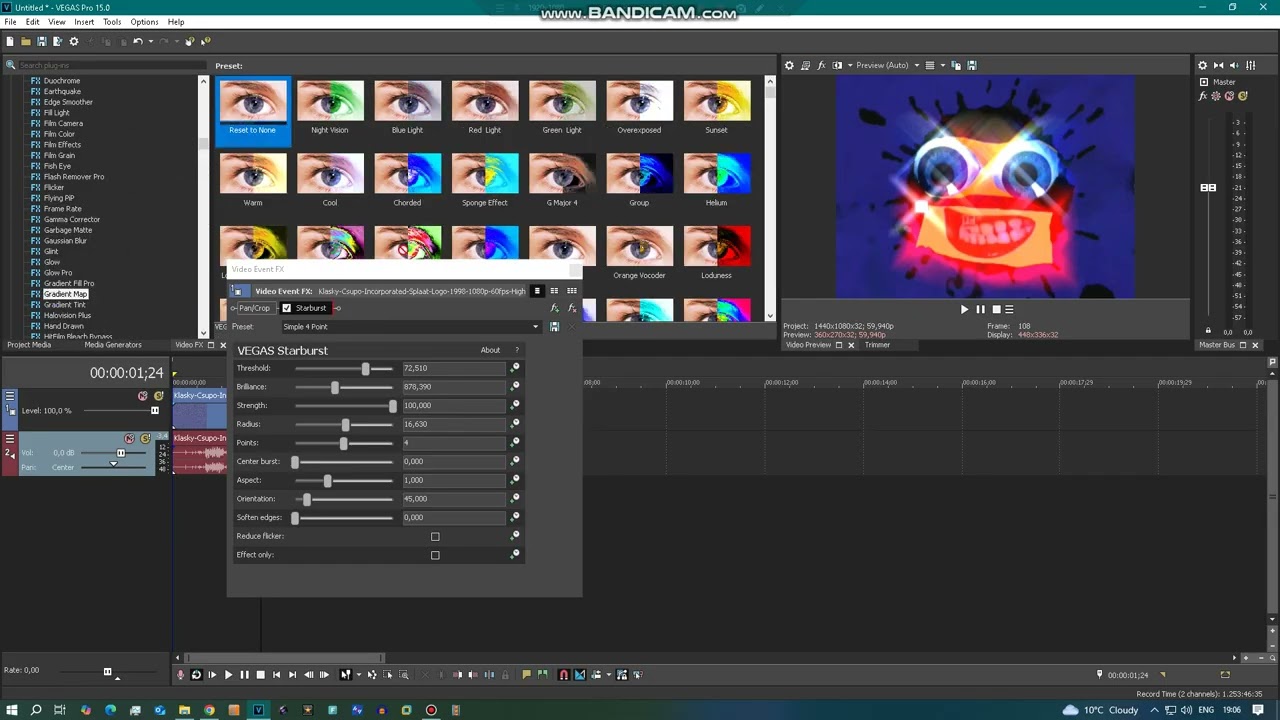The width and height of the screenshot is (1280, 720).
Task: Click the Strength slider handle
Action: click(393, 406)
